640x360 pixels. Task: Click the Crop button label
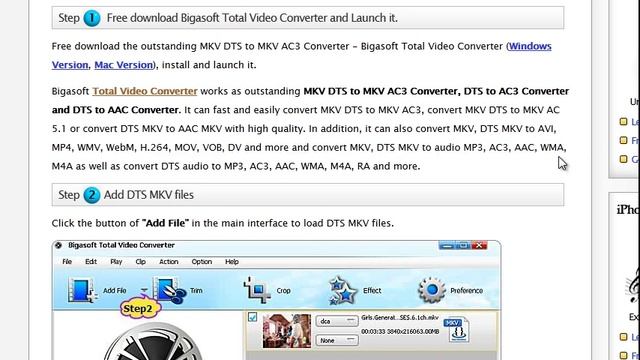[x=283, y=290]
